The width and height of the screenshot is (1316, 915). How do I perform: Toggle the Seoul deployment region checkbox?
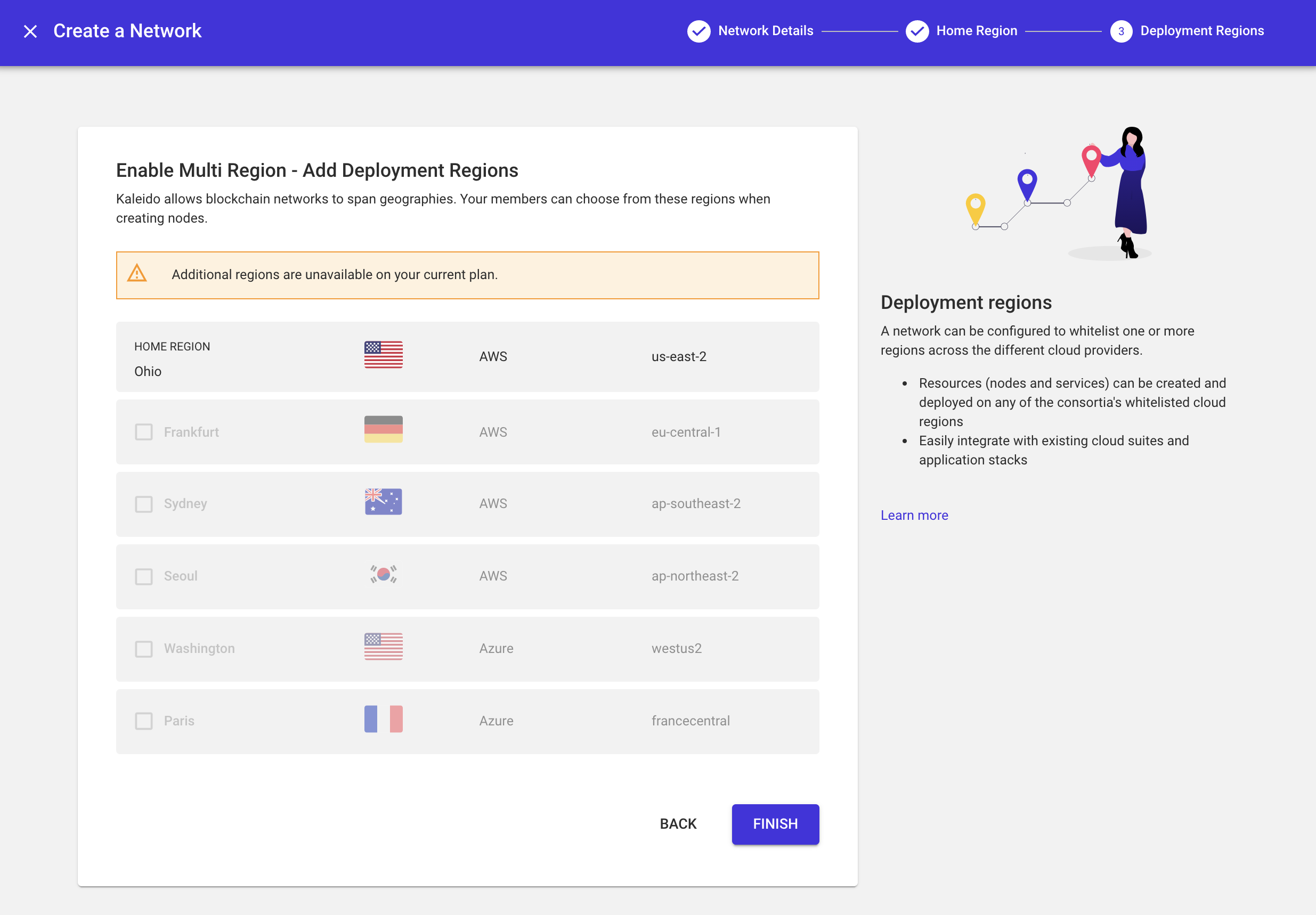tap(144, 576)
